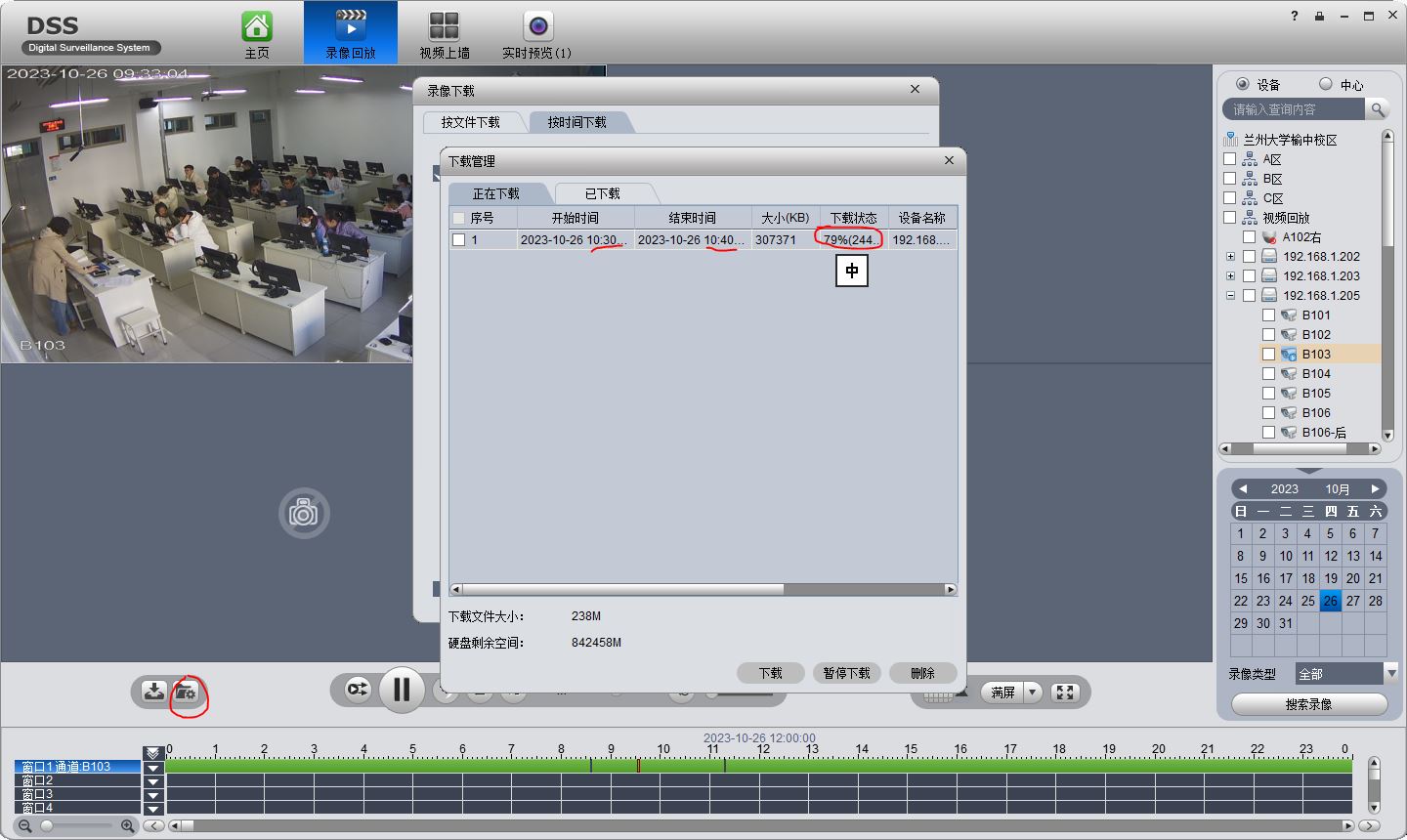Viewport: 1407px width, 840px height.
Task: Pause playback with the pause button
Action: tap(401, 690)
